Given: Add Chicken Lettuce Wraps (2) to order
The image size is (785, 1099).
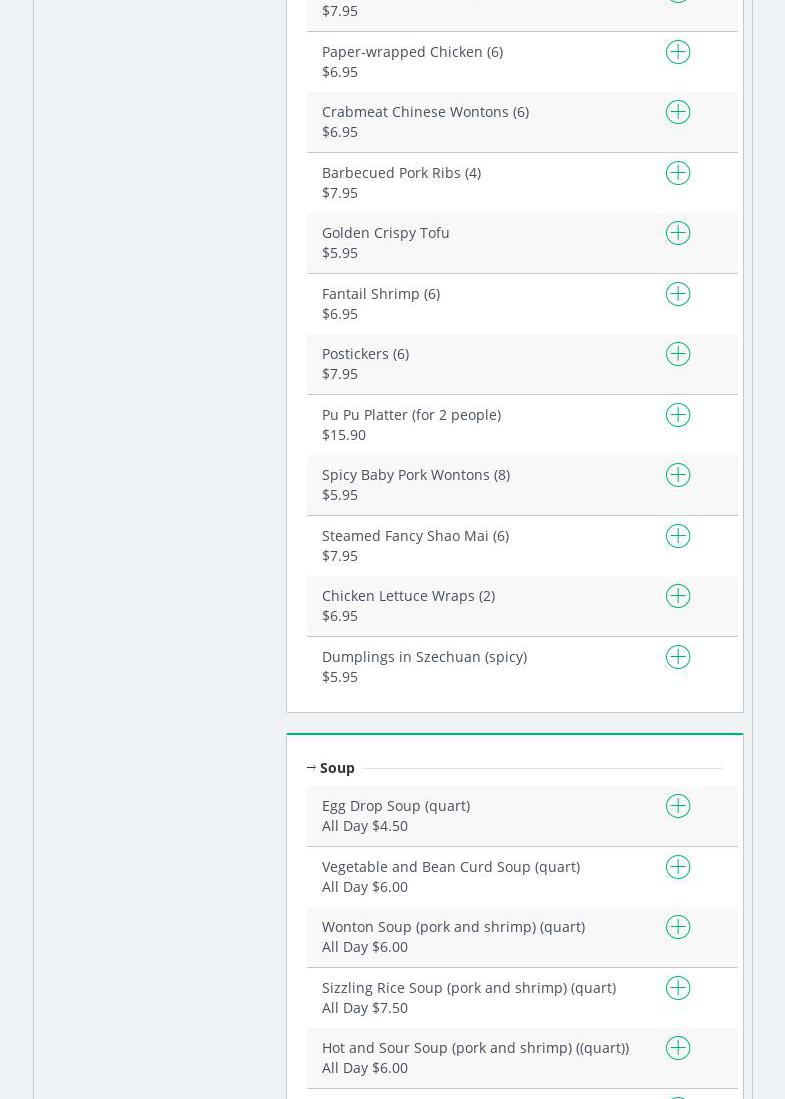Looking at the screenshot, I should tap(678, 596).
